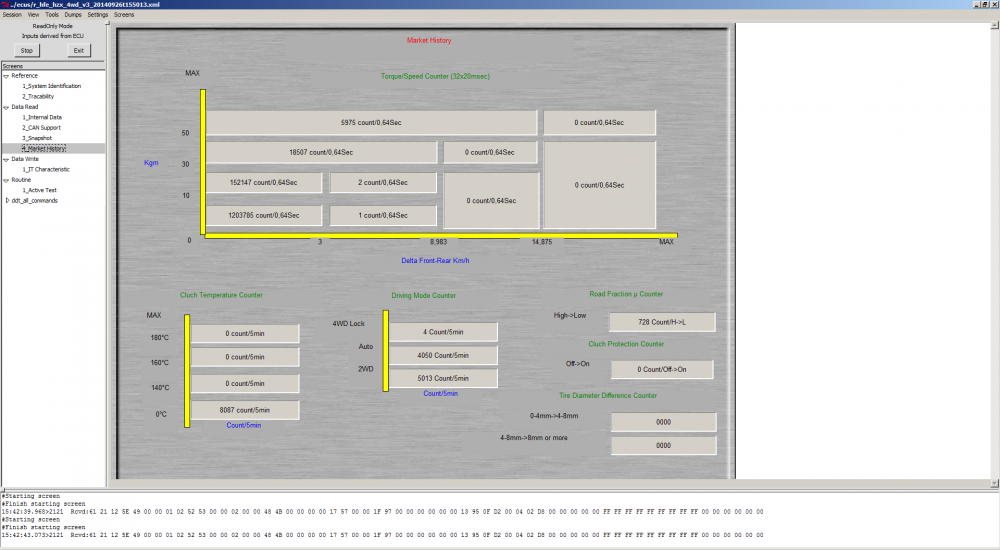The image size is (1000, 550).
Task: Select 1_Active Test screen
Action: coord(40,190)
